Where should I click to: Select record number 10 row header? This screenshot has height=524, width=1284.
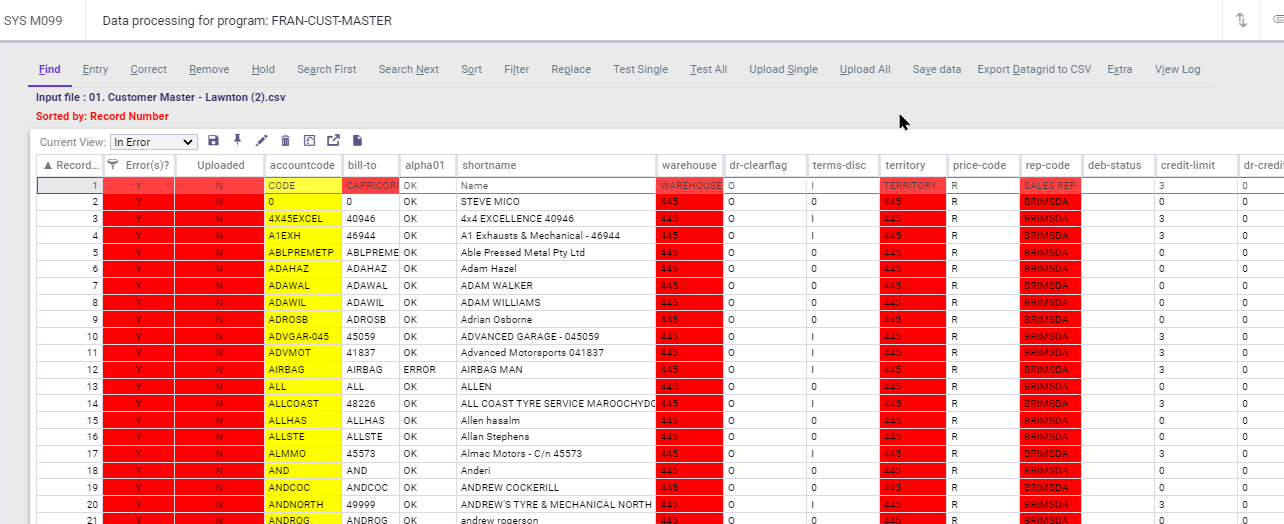click(x=69, y=336)
